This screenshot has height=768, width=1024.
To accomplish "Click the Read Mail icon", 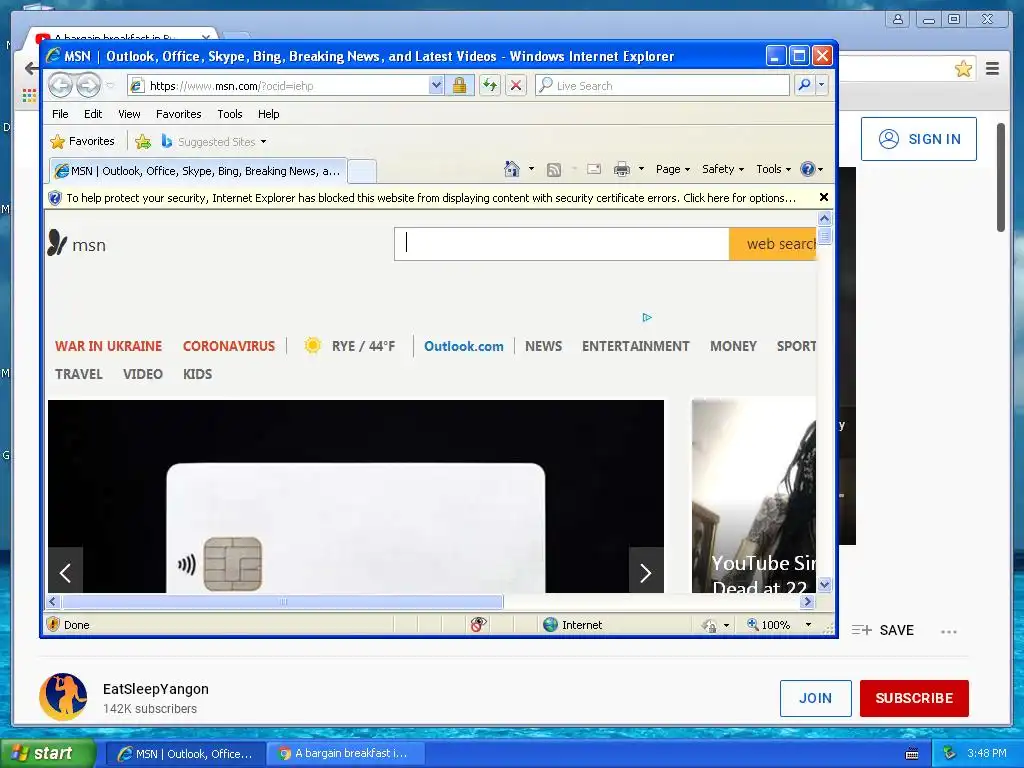I will coord(594,170).
